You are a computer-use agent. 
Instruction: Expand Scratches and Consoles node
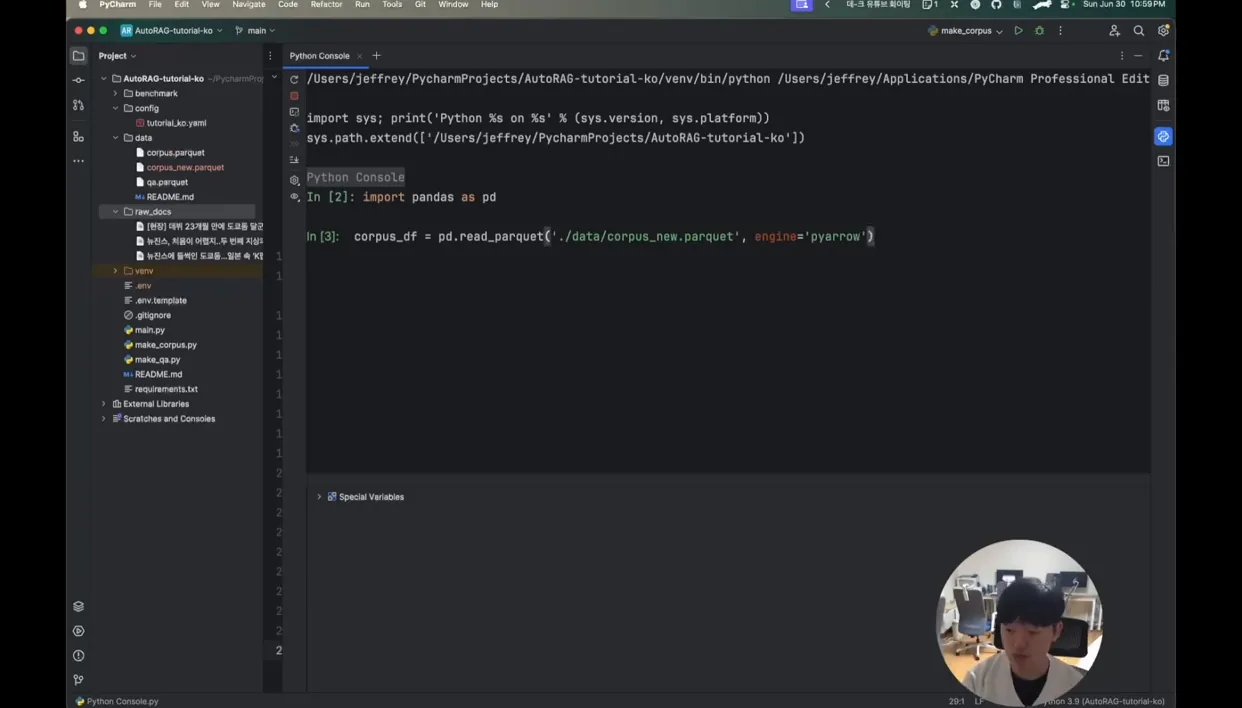[x=104, y=419]
